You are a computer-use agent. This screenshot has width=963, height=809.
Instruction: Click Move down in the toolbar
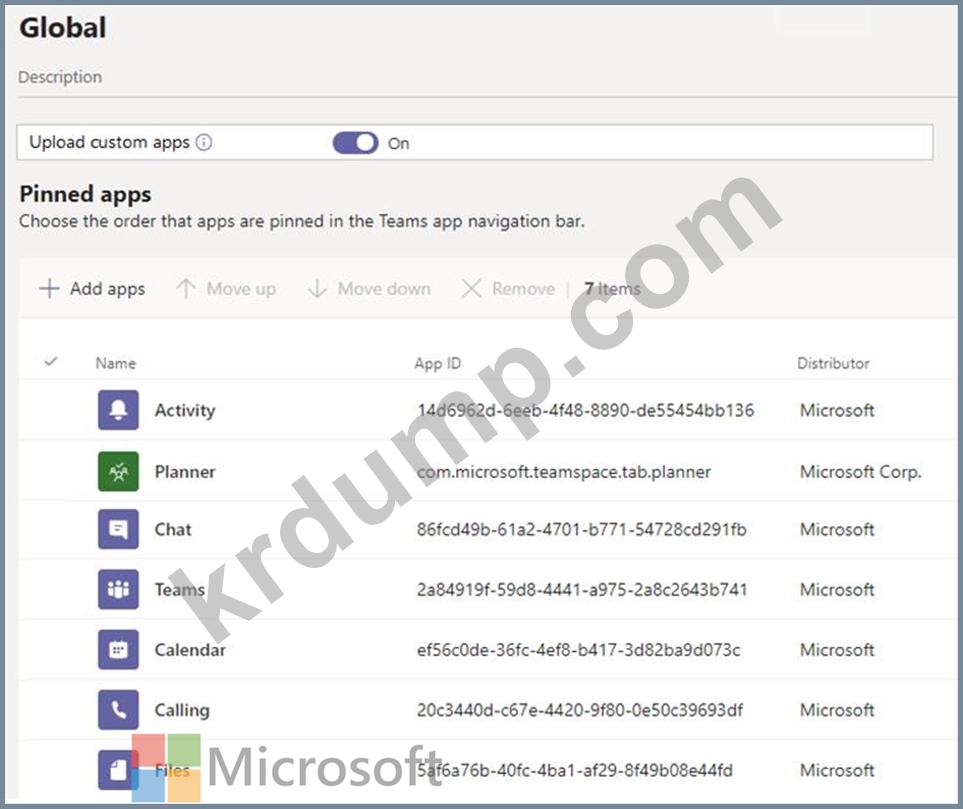(x=369, y=289)
